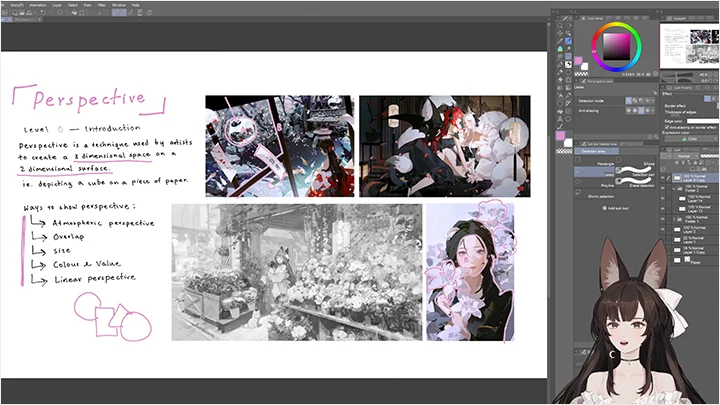Select the Operation cross-arrows tool
Screen dimensions: 720x405
pyautogui.click(x=560, y=34)
